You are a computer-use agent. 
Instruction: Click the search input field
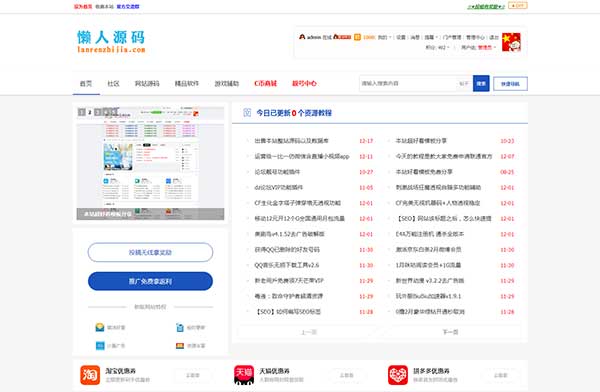point(408,83)
